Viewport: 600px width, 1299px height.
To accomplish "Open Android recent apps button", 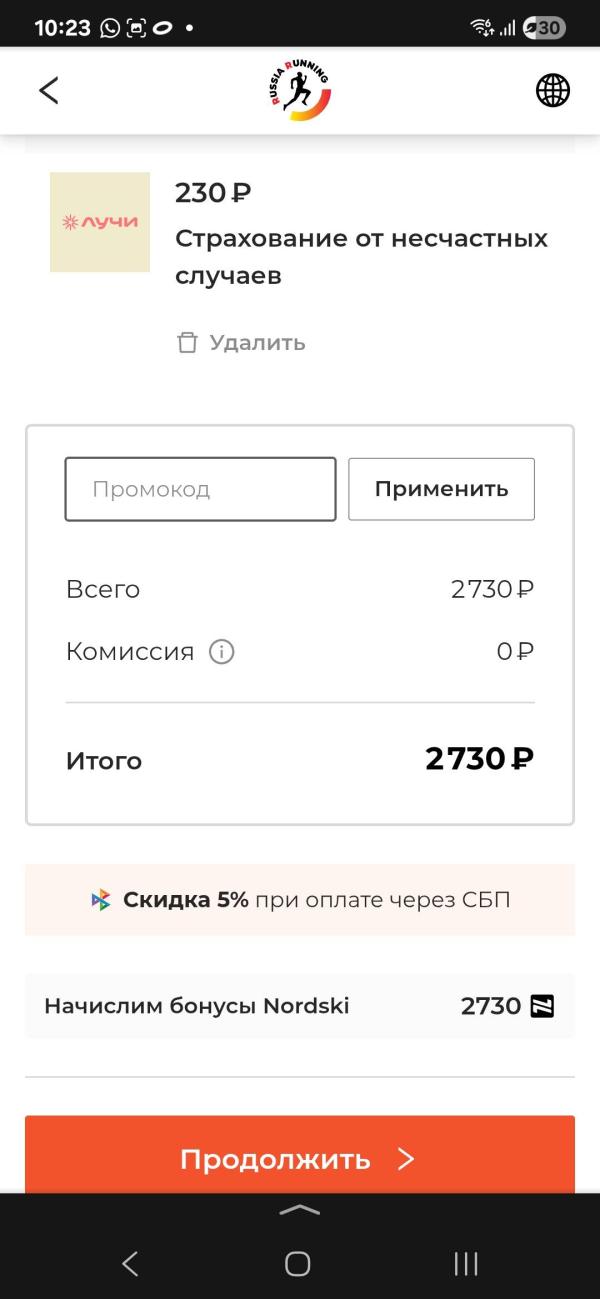I will 466,1264.
